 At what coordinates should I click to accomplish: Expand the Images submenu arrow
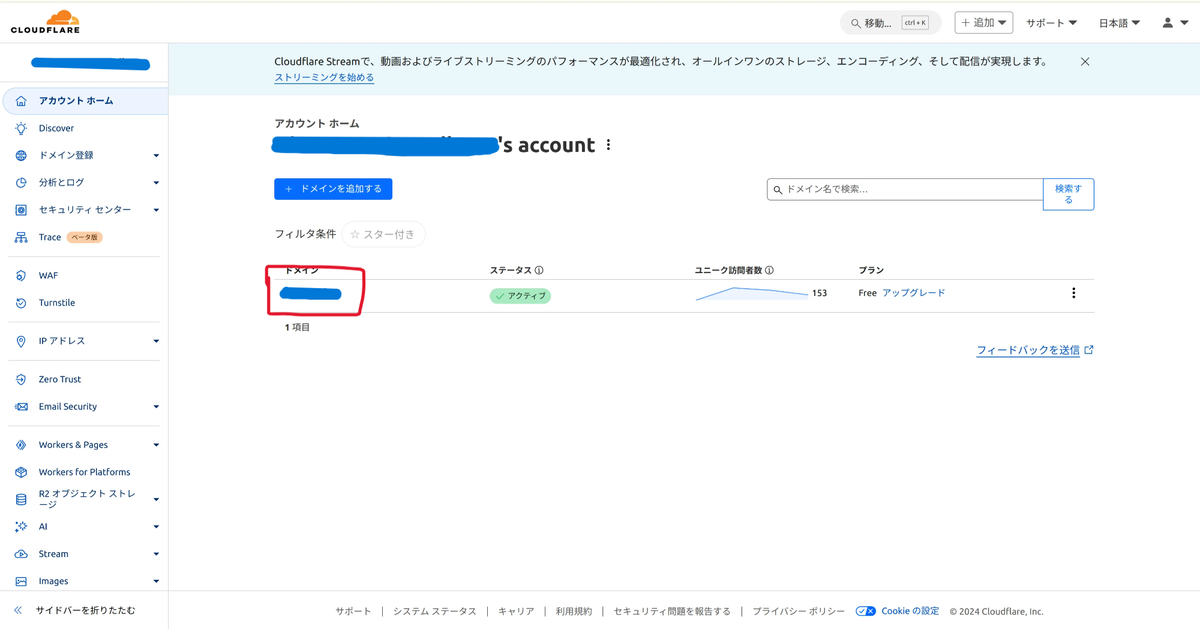(156, 581)
